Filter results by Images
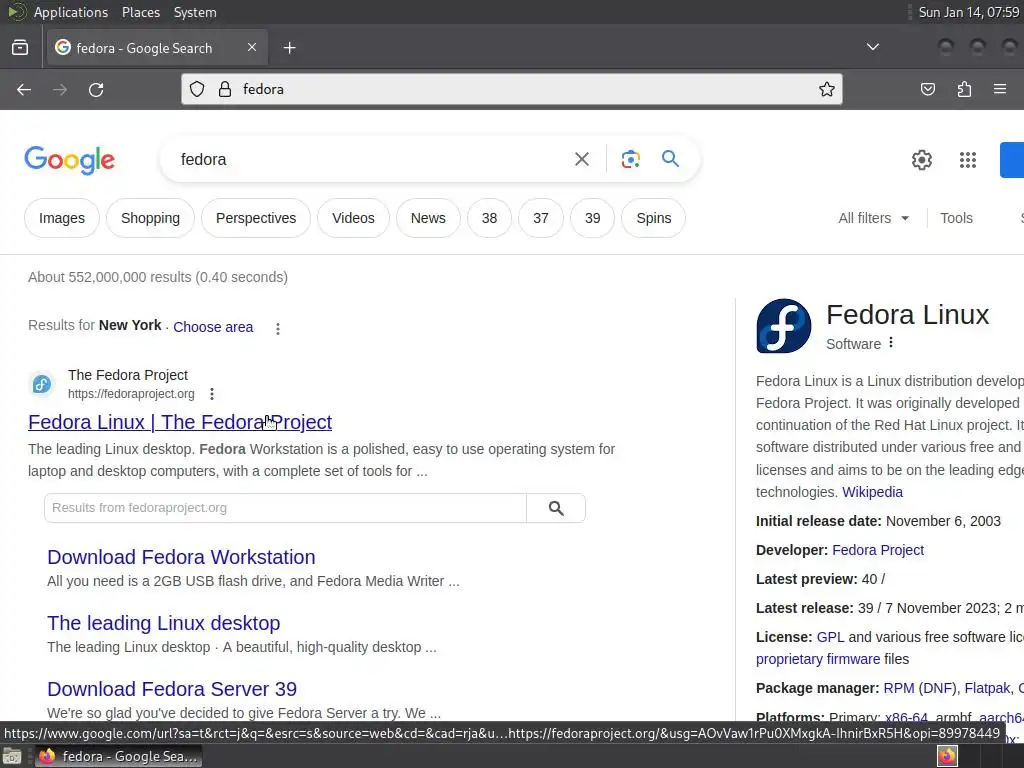Image resolution: width=1024 pixels, height=768 pixels. point(62,218)
